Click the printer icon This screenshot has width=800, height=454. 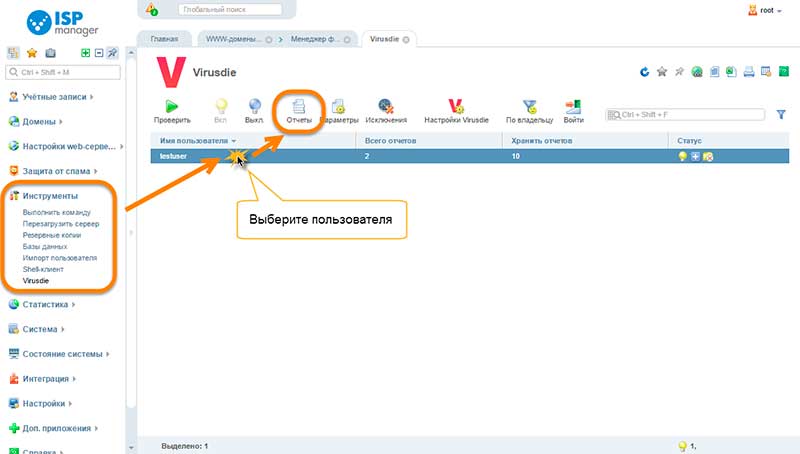pyautogui.click(x=748, y=72)
